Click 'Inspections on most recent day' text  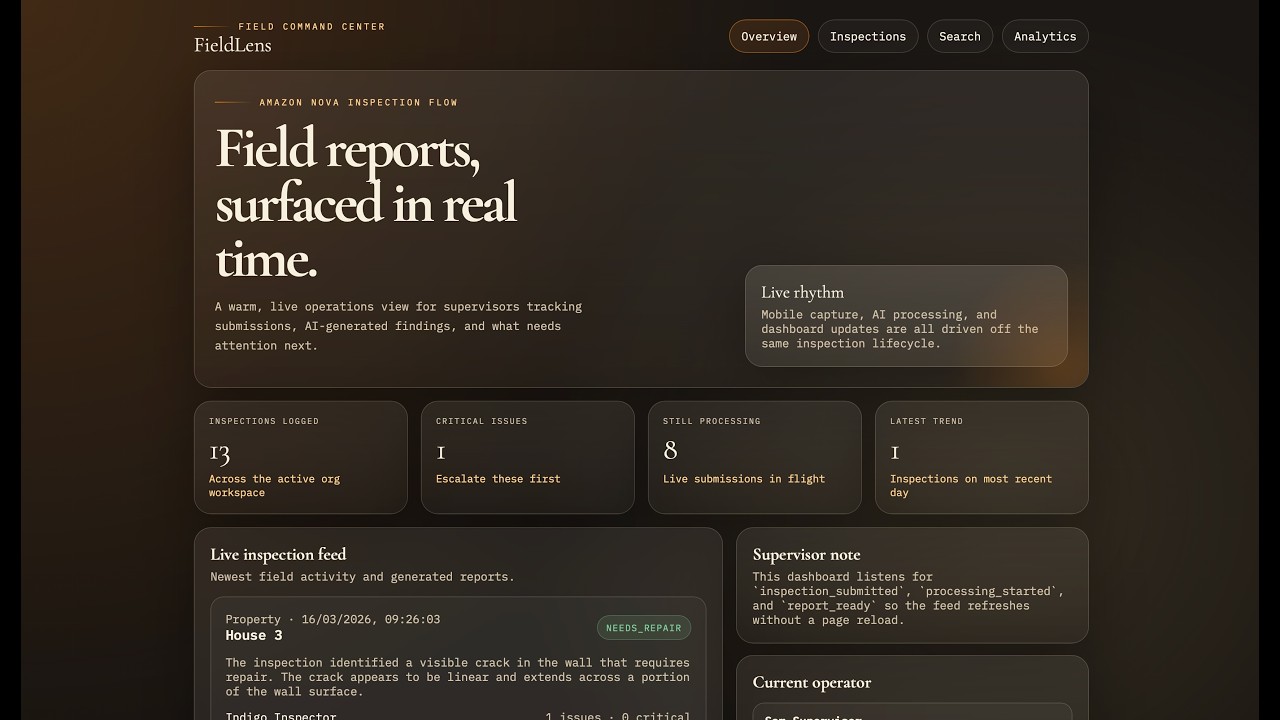[971, 486]
